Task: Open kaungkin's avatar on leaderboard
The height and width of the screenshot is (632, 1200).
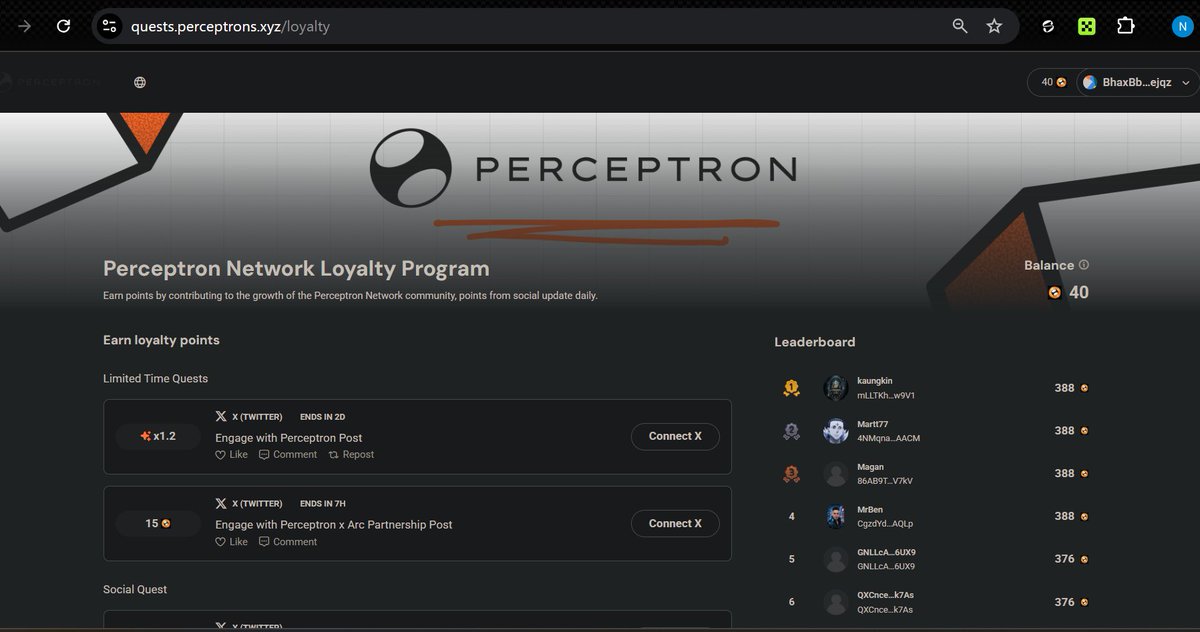Action: coord(836,388)
